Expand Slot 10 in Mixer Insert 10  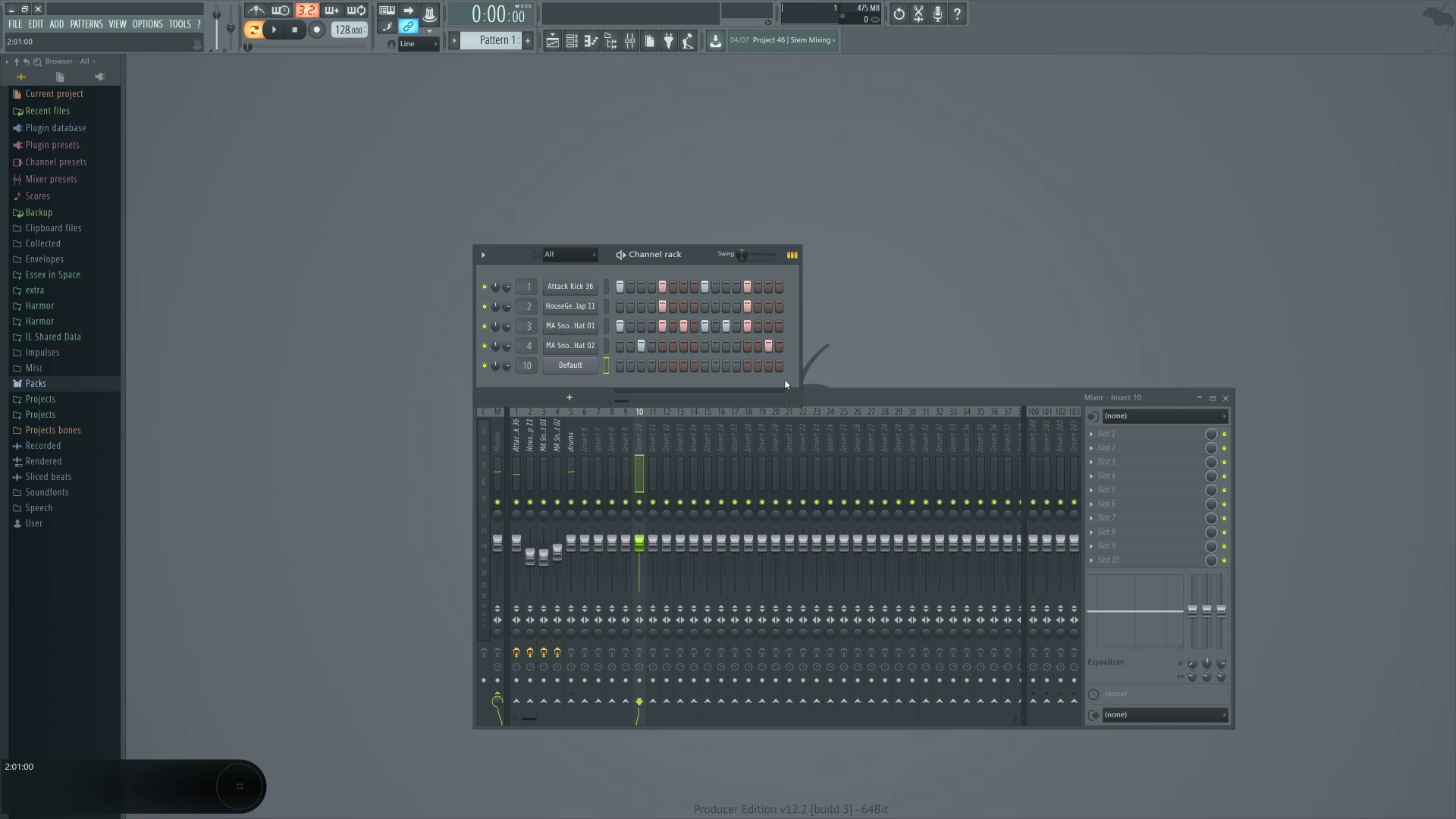1091,560
